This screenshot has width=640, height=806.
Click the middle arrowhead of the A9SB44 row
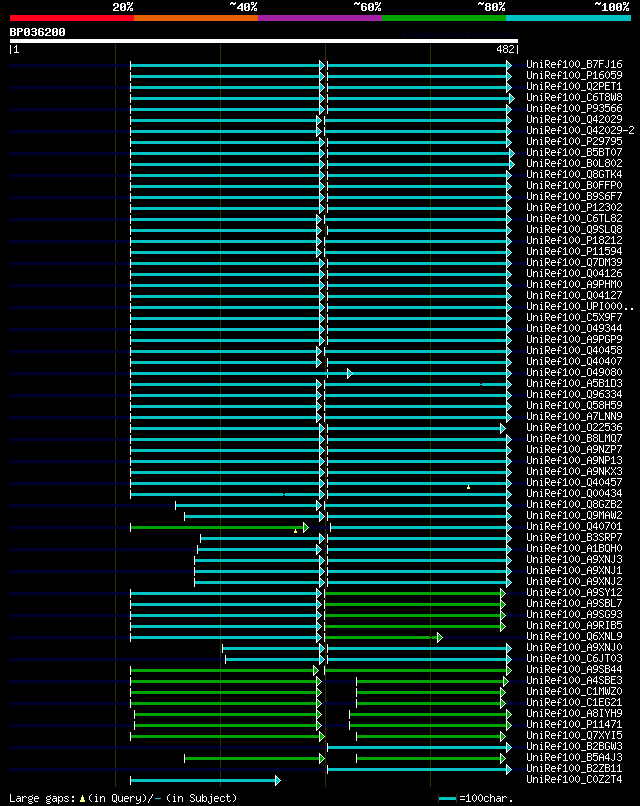pos(316,671)
